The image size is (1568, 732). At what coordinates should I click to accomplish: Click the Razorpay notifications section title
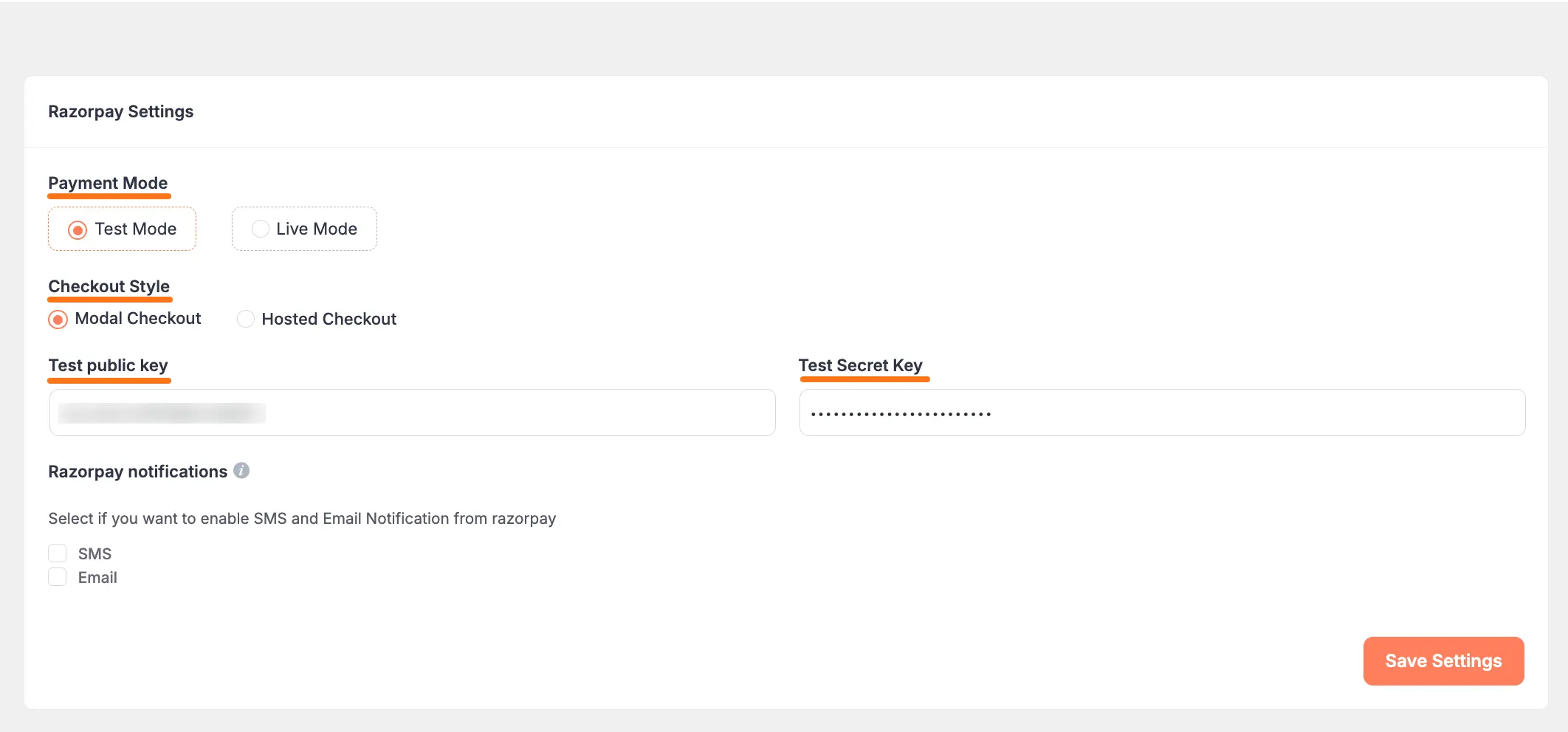137,471
